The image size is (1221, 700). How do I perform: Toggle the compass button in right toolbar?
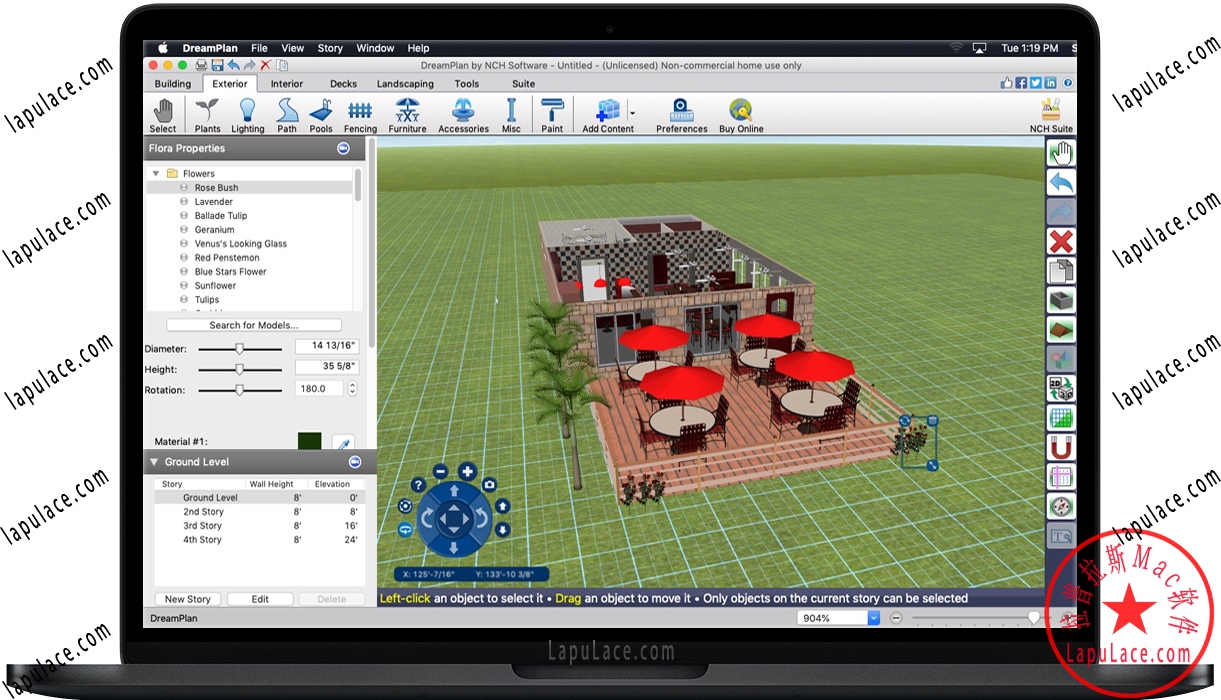[x=1061, y=506]
